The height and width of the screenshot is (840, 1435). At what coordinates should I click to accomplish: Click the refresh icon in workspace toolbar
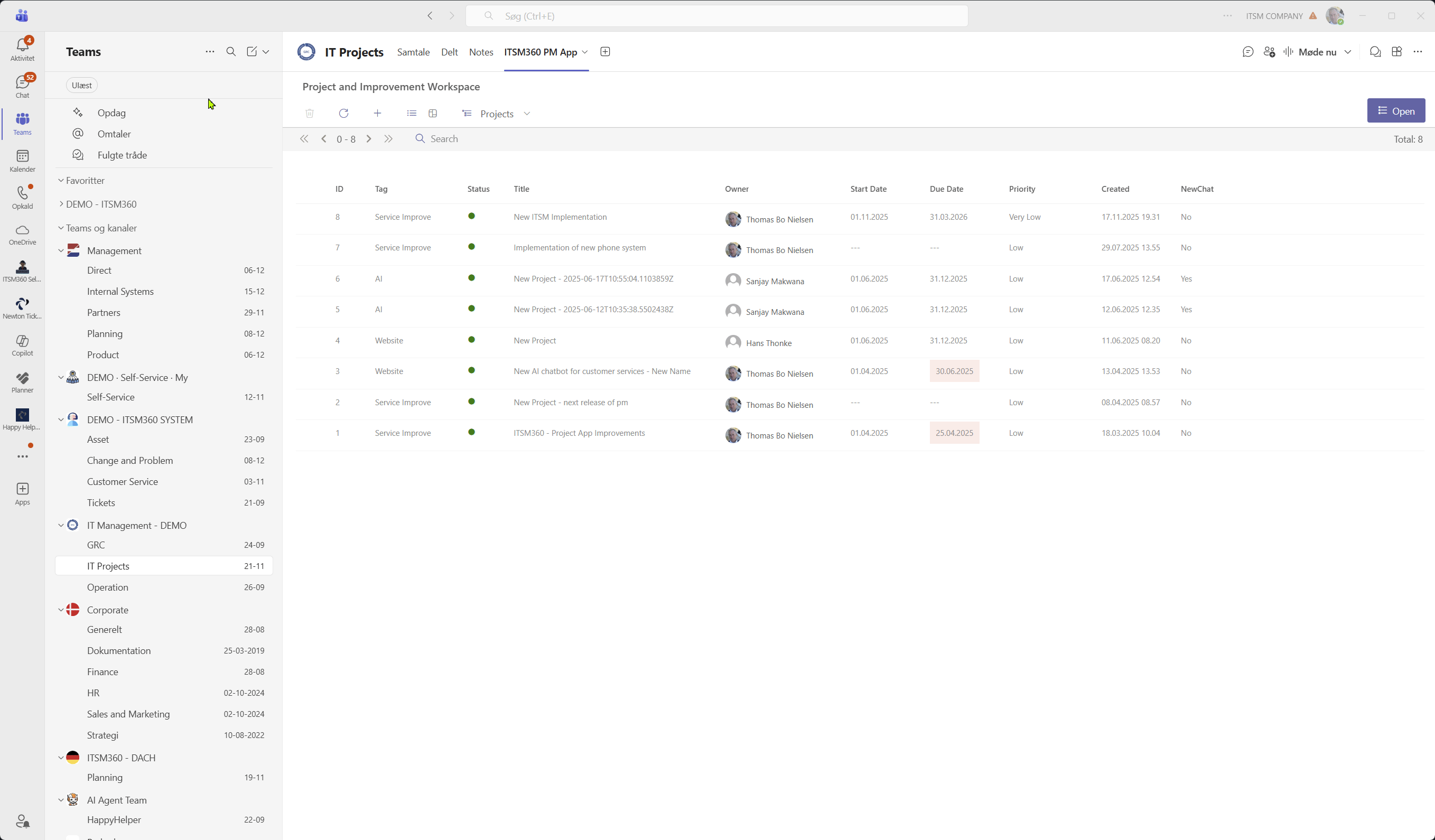[x=343, y=114]
